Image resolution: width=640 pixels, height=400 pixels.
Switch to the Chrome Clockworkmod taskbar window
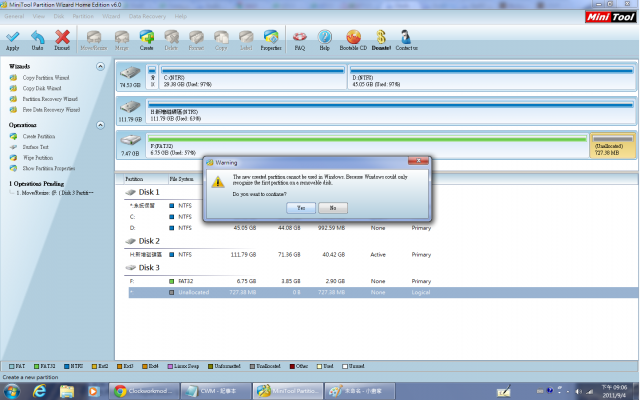click(x=144, y=391)
